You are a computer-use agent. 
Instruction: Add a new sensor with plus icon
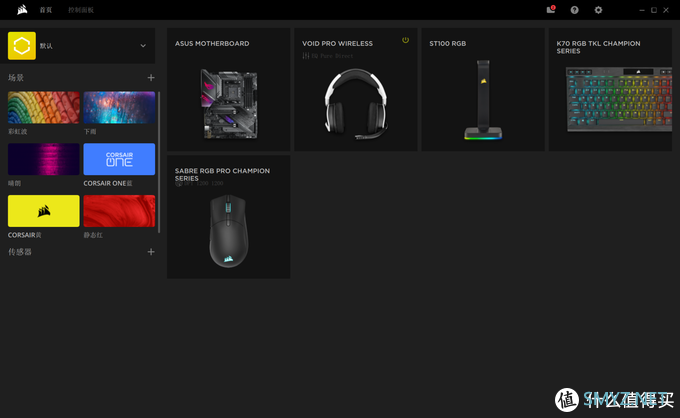click(x=151, y=252)
